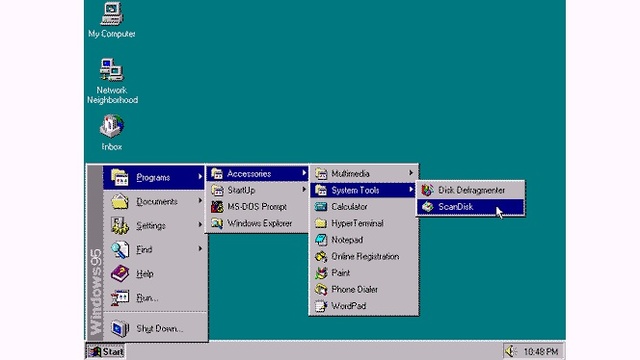Viewport: 640px width, 360px height.
Task: Click the Online Registration icon
Action: point(321,256)
